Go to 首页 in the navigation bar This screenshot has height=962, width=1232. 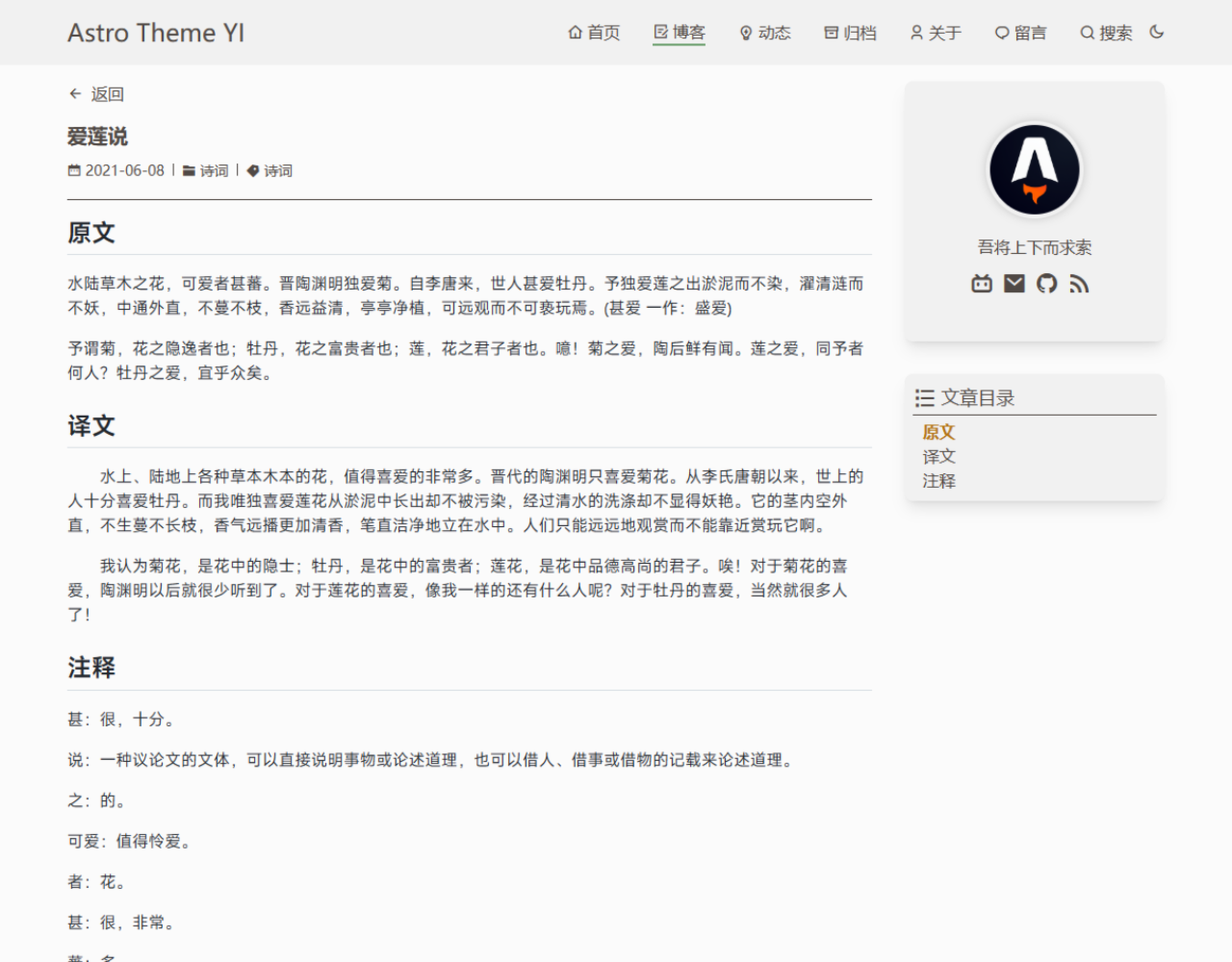point(594,33)
